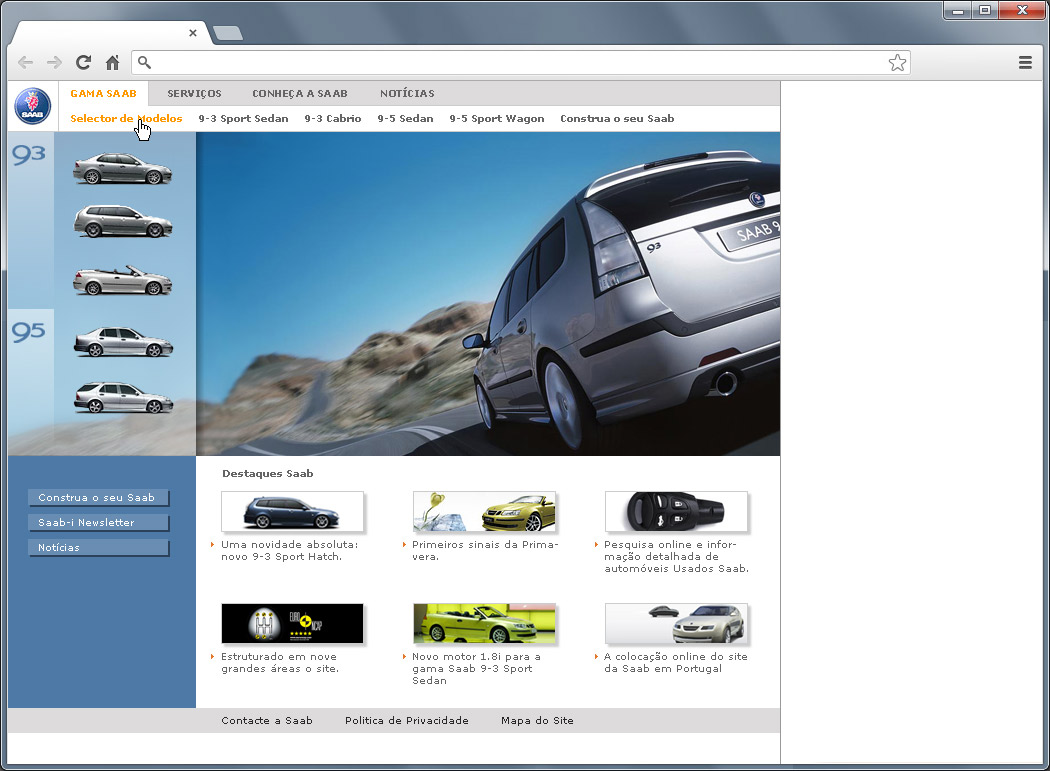Click the browser back arrow
Image resolution: width=1050 pixels, height=771 pixels.
pos(25,62)
